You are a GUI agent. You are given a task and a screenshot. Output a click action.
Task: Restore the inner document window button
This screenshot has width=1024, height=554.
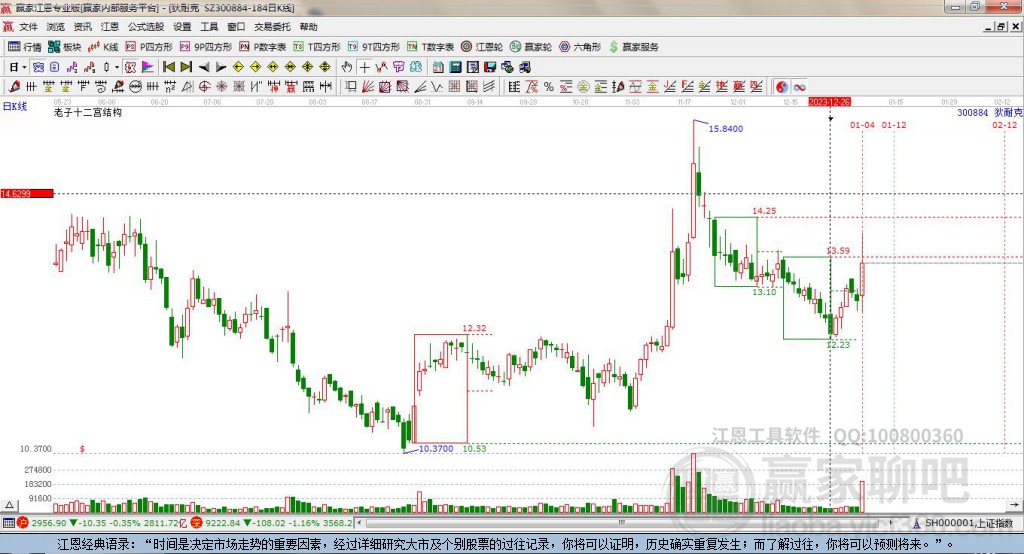(x=1001, y=27)
